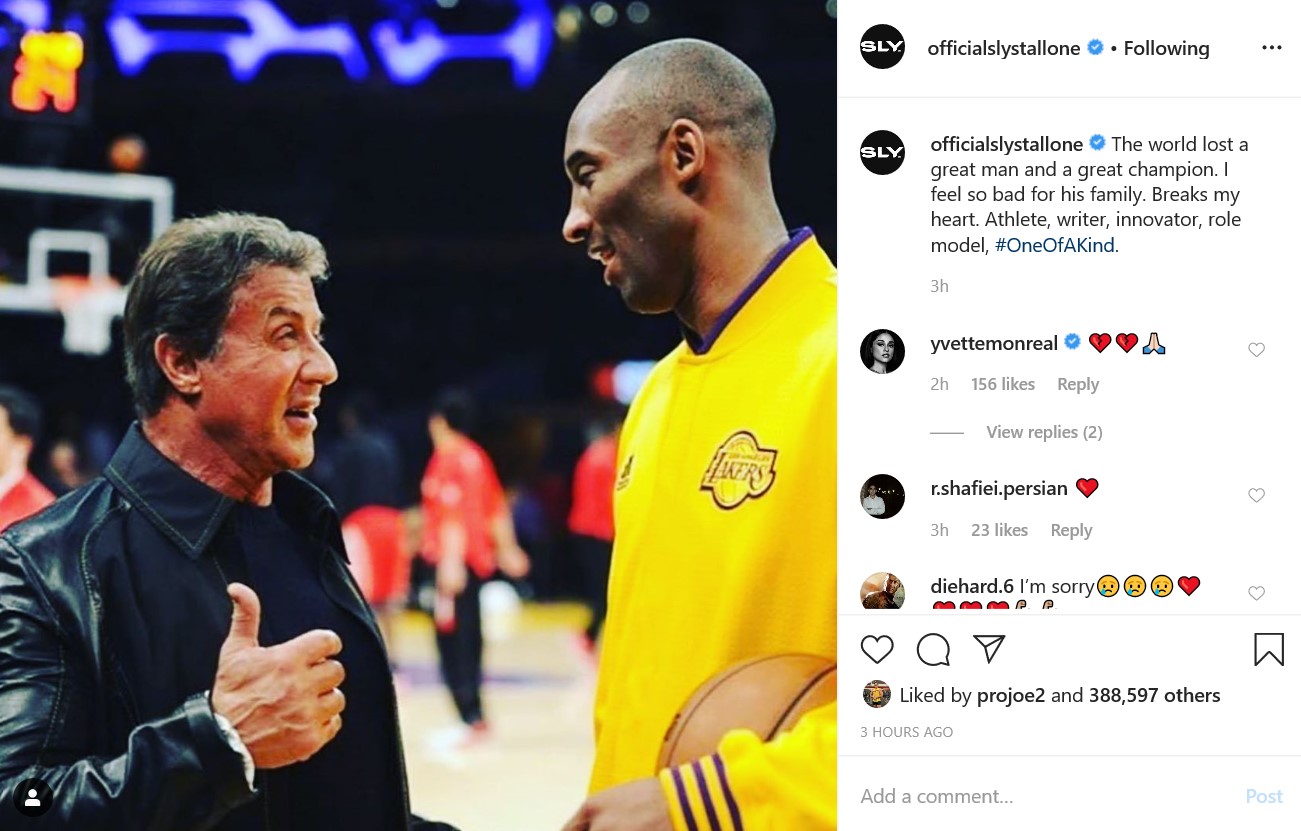The width and height of the screenshot is (1301, 831).
Task: Open the comment speech bubble icon
Action: pos(933,650)
